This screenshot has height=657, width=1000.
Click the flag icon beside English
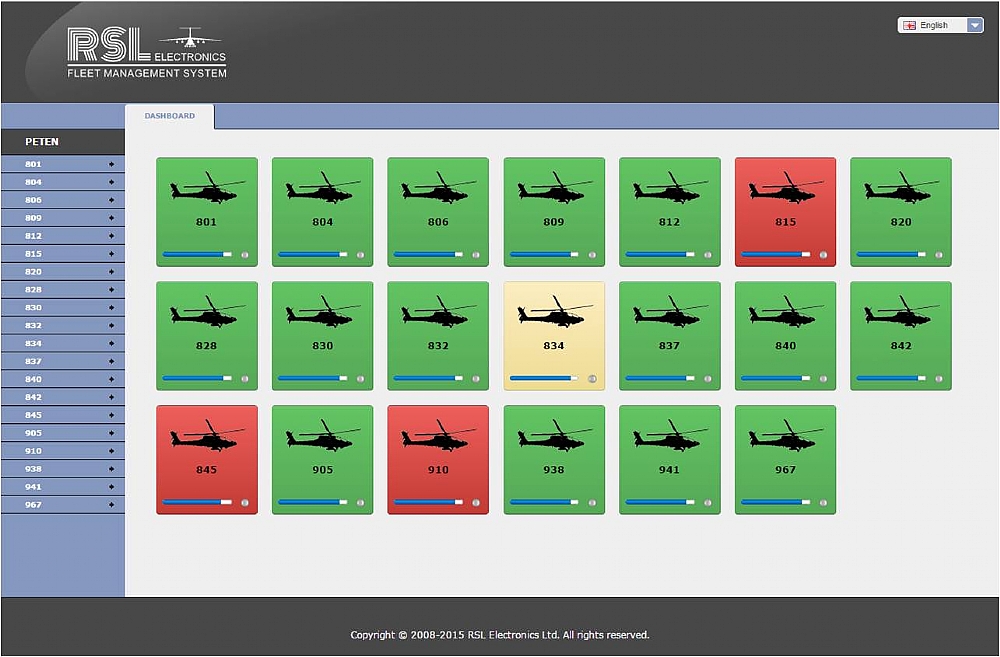(x=909, y=26)
